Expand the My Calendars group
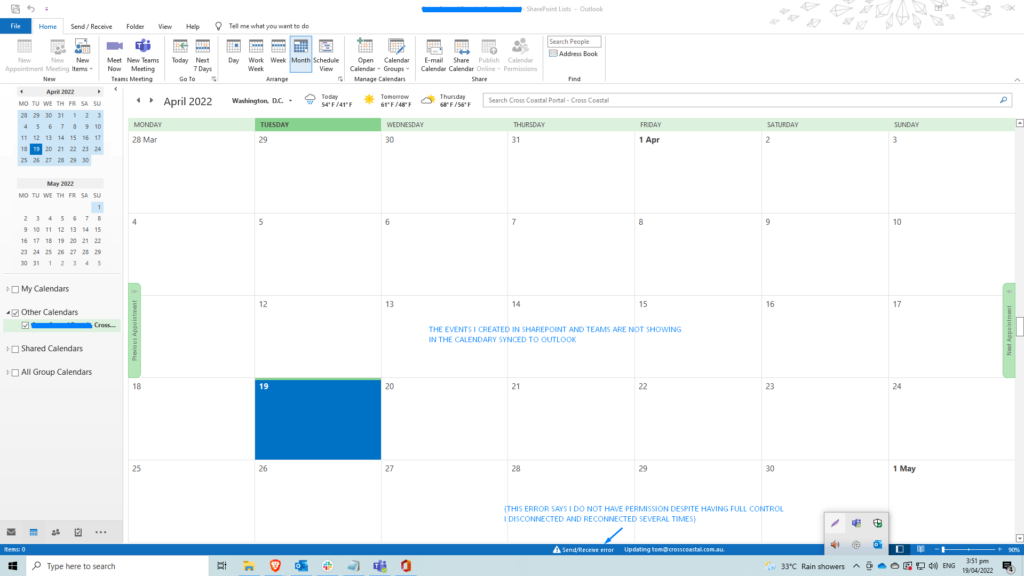This screenshot has height=576, width=1024. (8, 289)
